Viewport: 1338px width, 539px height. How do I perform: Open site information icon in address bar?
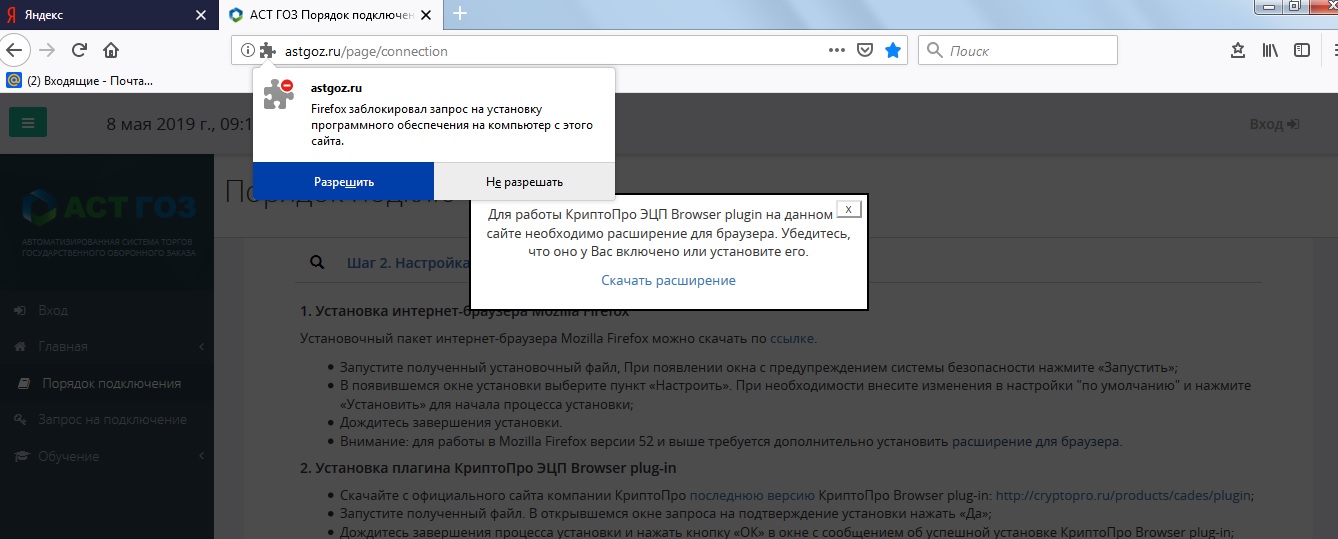coord(248,51)
